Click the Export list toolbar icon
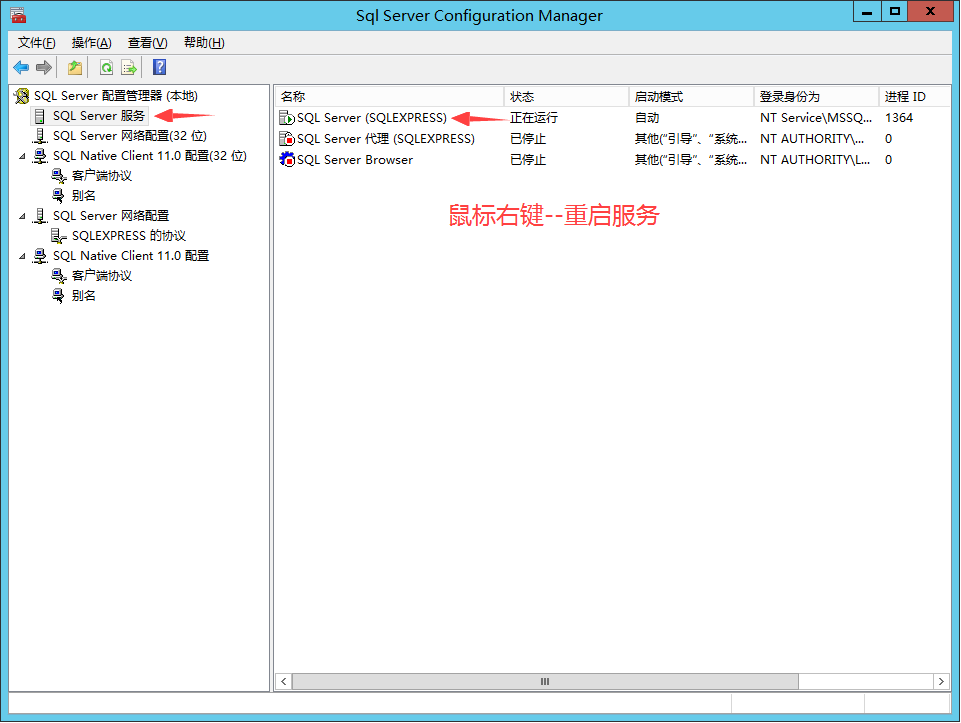The image size is (961, 723). tap(129, 67)
